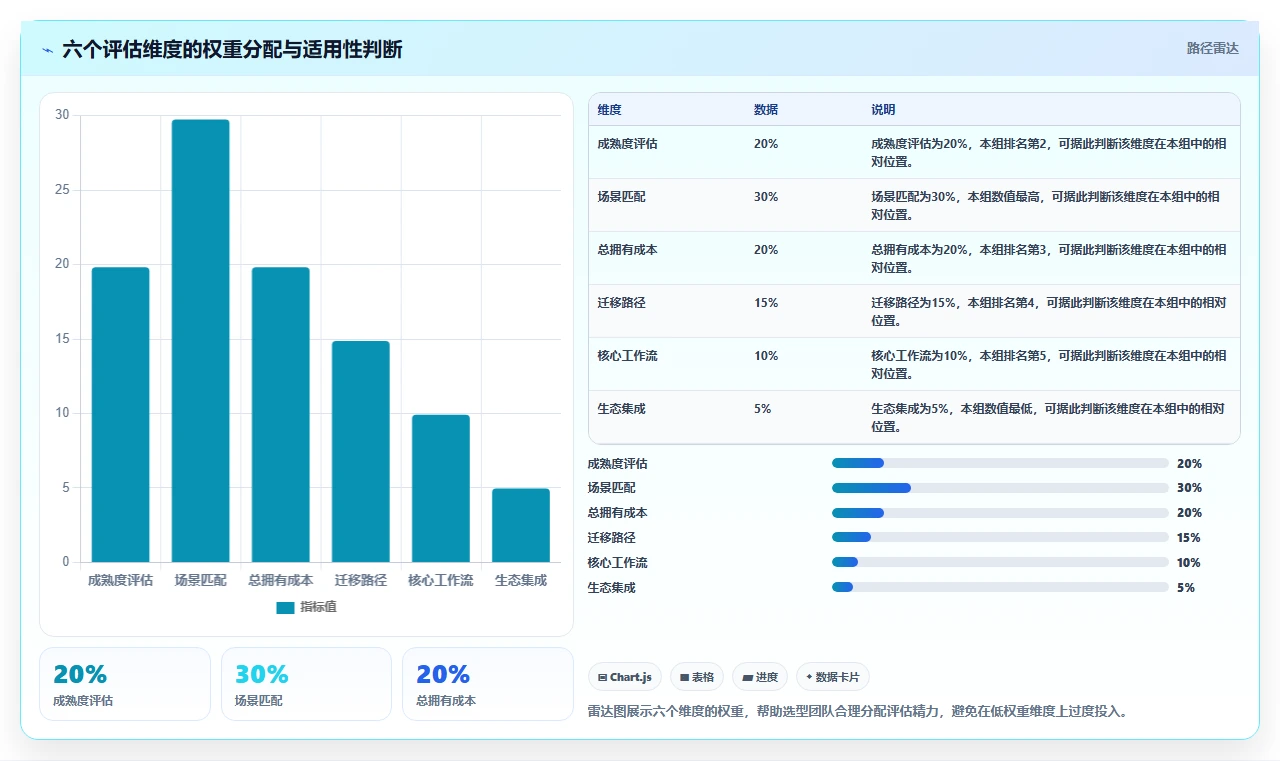
Task: Click the 15% value in table
Action: coord(766,303)
